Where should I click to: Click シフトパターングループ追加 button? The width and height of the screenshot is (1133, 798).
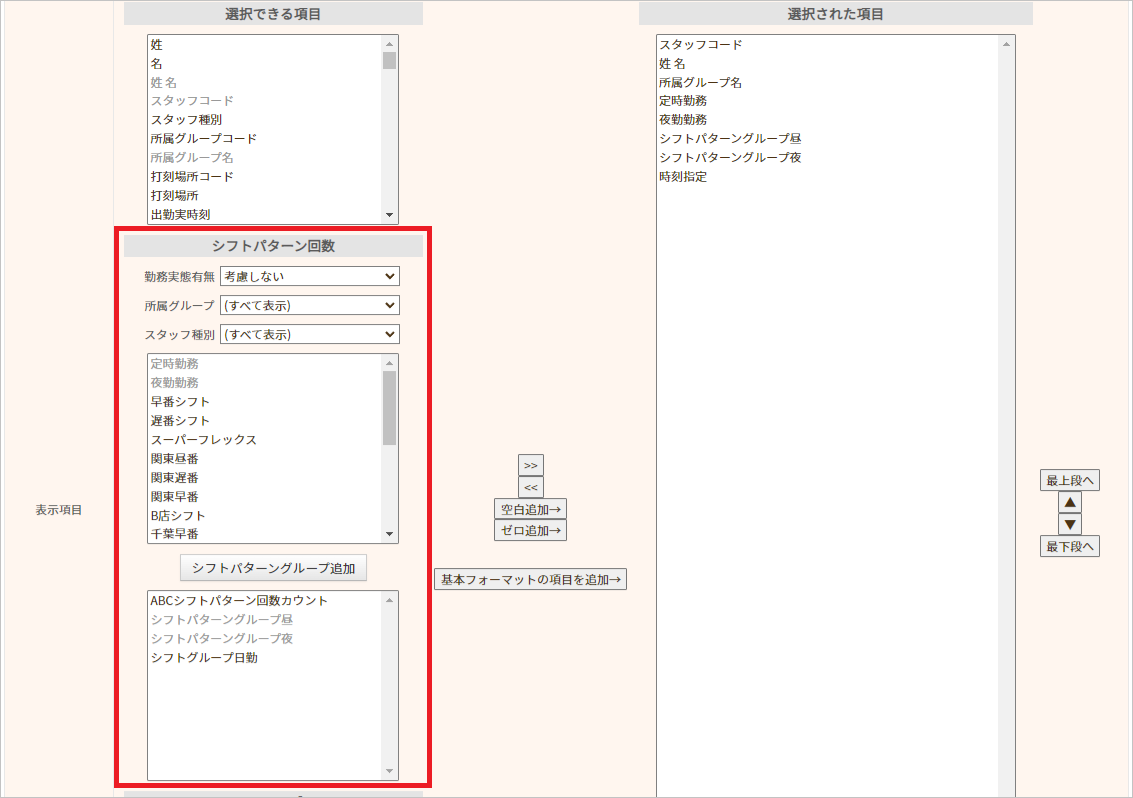[273, 568]
